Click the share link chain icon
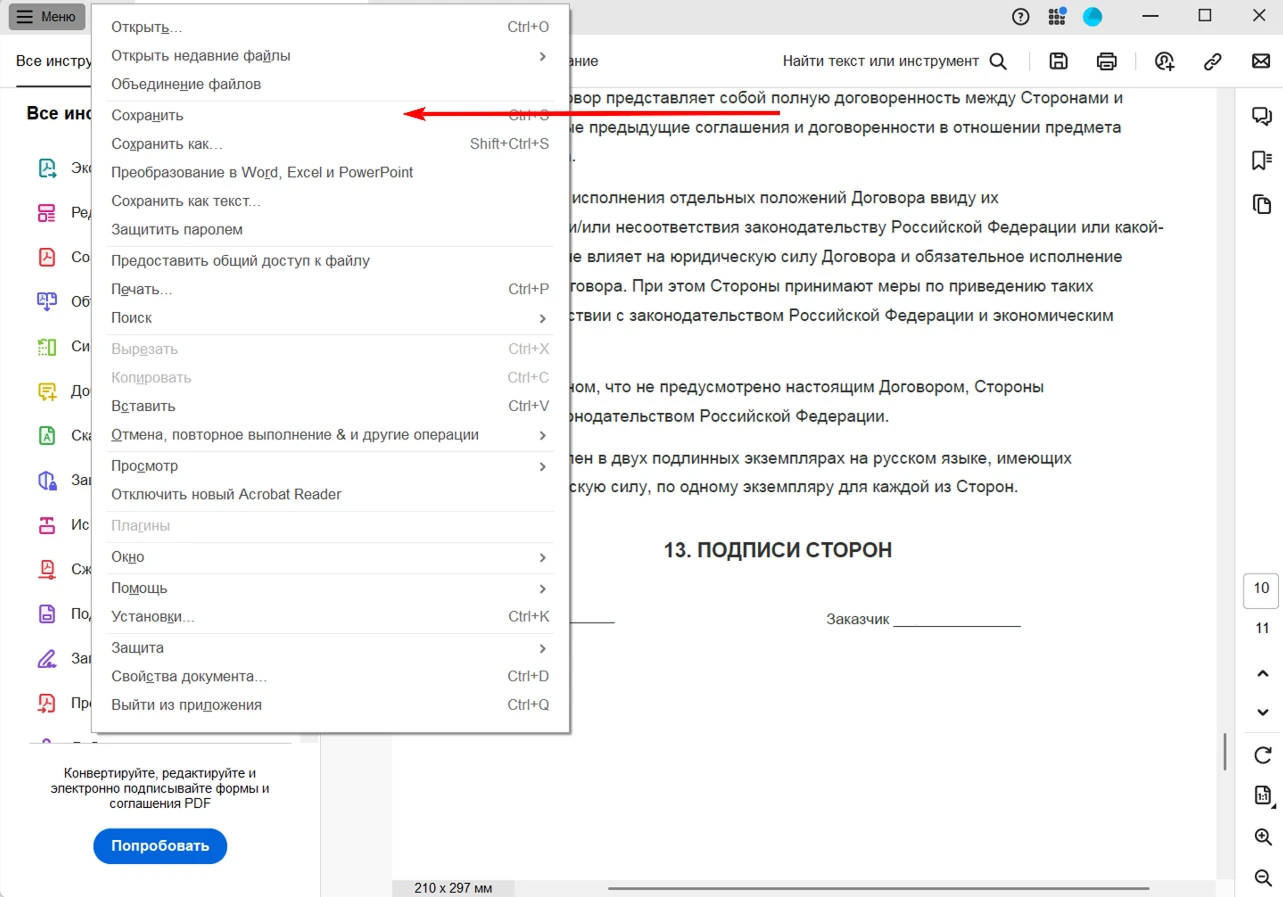Image resolution: width=1283 pixels, height=897 pixels. 1212,61
